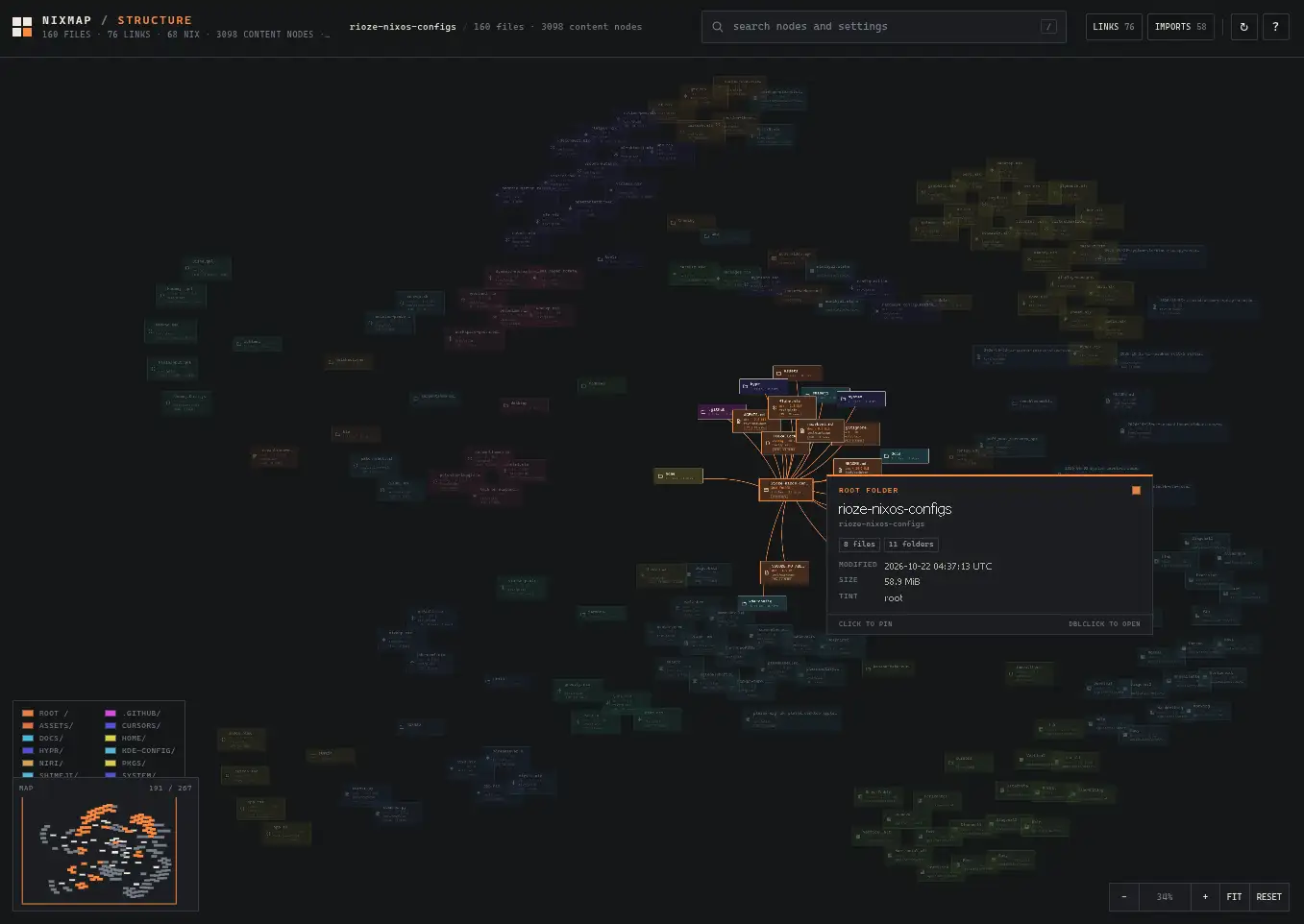Screen dimensions: 1304x924
Task: Click 'CLICK TO PIN' in the tooltip
Action: (865, 624)
